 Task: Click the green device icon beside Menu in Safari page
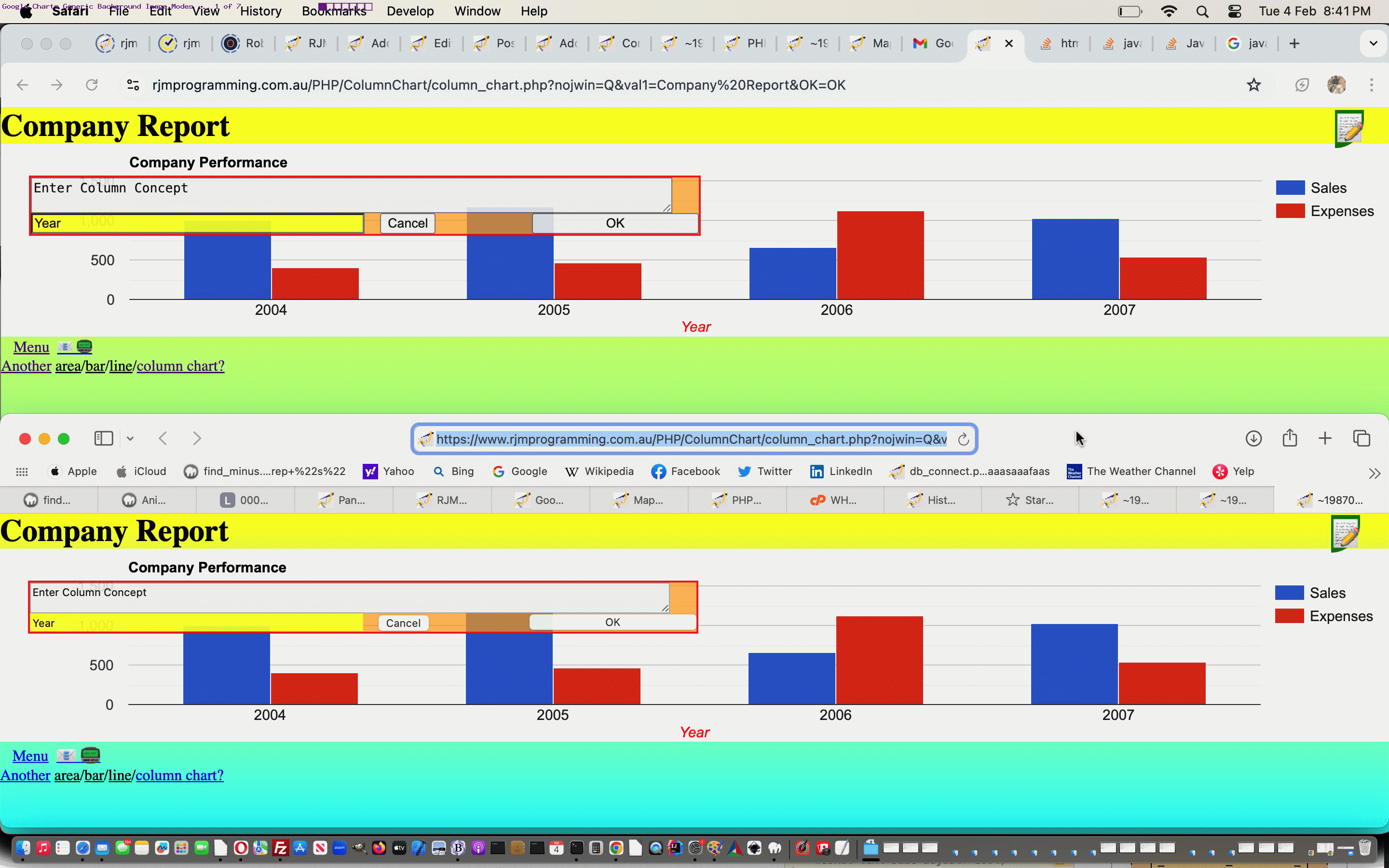[90, 755]
